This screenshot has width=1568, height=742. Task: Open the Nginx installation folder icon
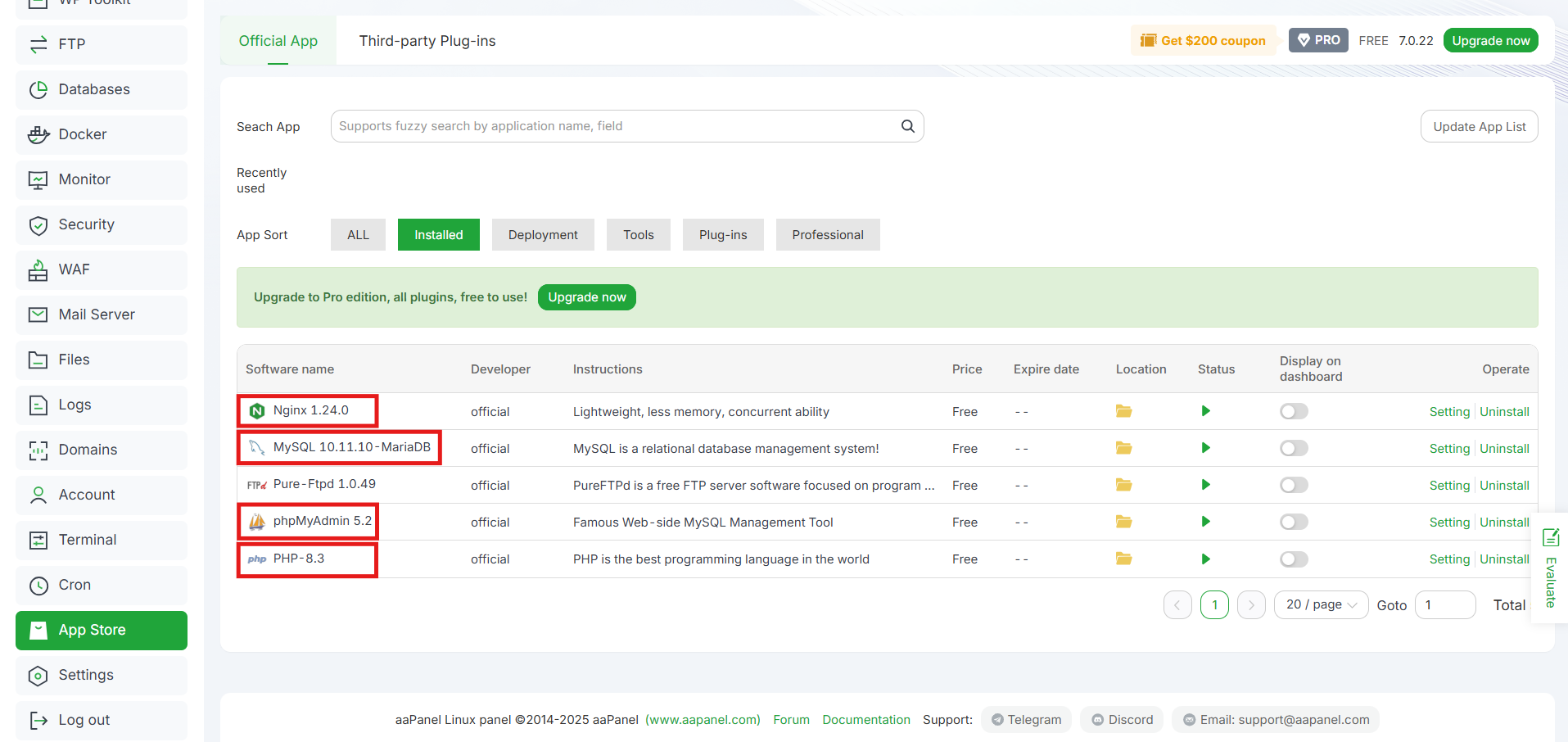click(x=1123, y=411)
